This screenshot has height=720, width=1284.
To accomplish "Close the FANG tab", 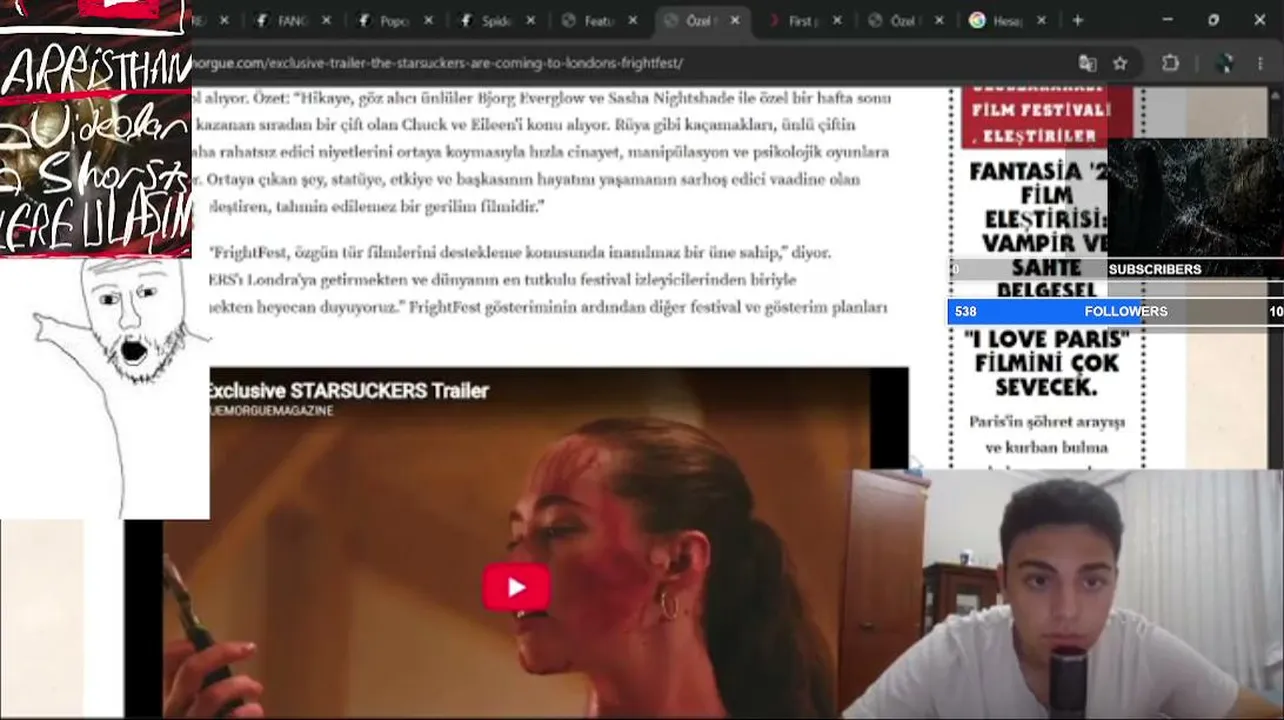I will 326,20.
